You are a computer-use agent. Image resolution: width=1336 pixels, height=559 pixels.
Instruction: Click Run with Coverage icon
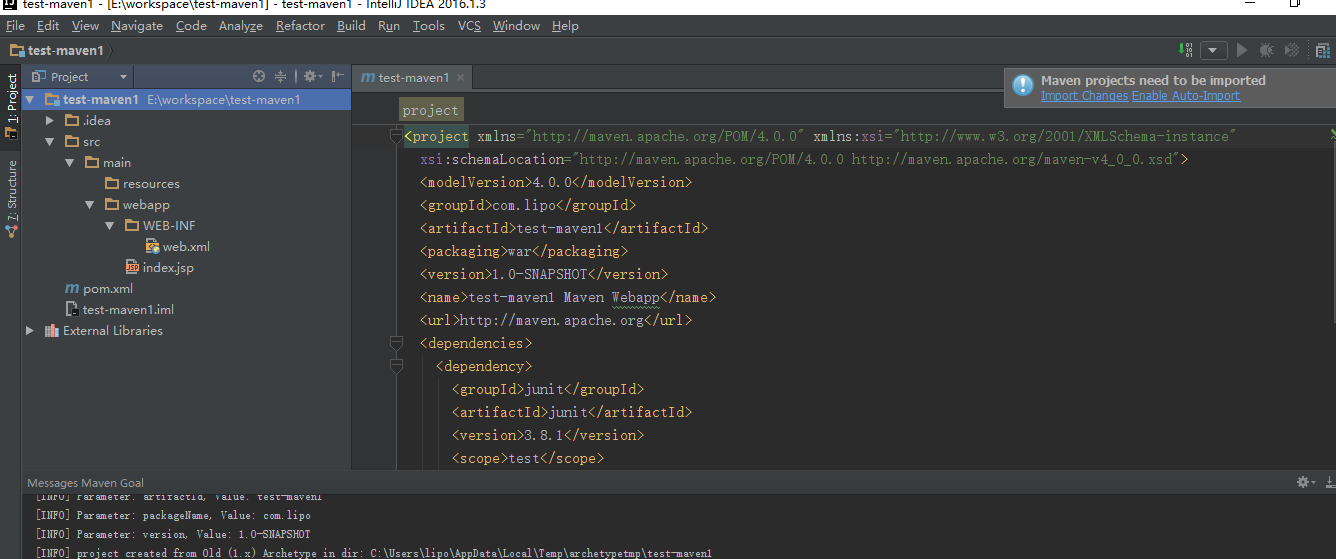[x=1292, y=50]
